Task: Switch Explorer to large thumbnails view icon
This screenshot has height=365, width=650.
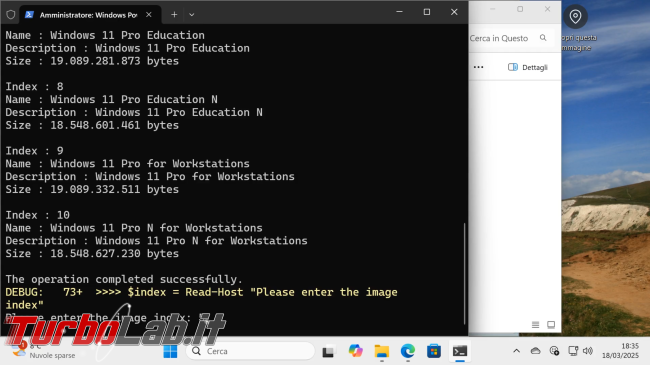Action: (551, 325)
